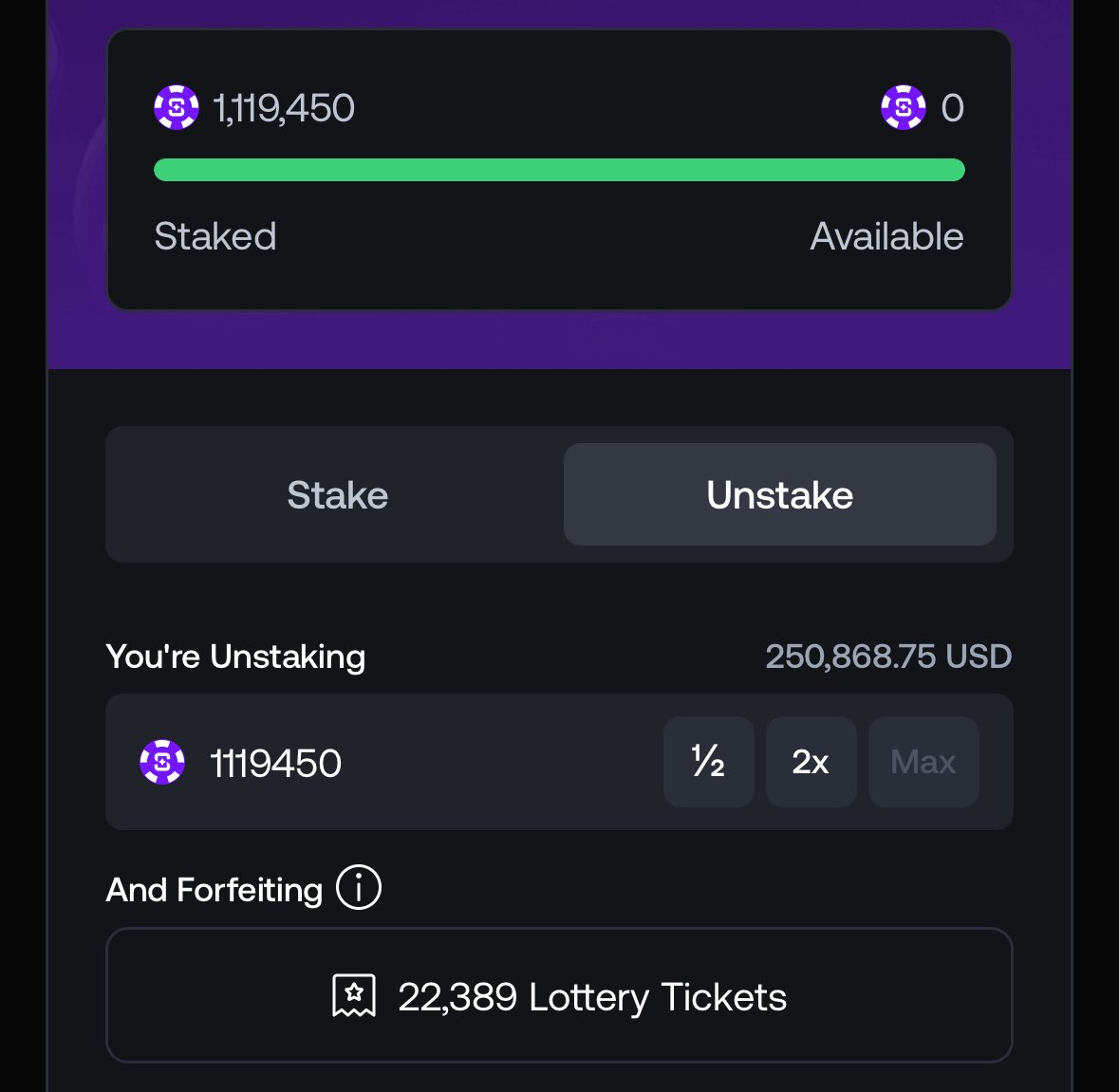Click the available balance token chip icon
1119x1092 pixels.
[903, 108]
